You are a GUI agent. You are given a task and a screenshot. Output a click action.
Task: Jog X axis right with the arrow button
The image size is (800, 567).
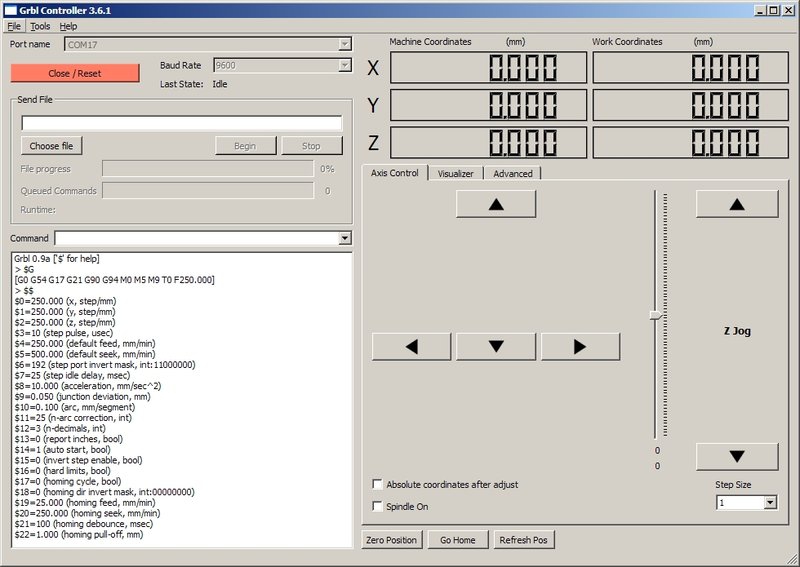tap(581, 347)
